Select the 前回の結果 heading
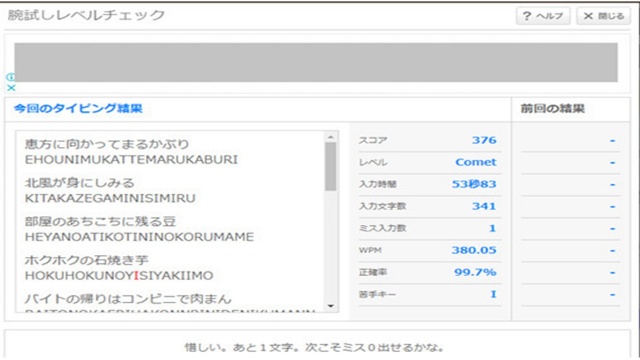Screen dimensions: 640x360 pyautogui.click(x=553, y=109)
